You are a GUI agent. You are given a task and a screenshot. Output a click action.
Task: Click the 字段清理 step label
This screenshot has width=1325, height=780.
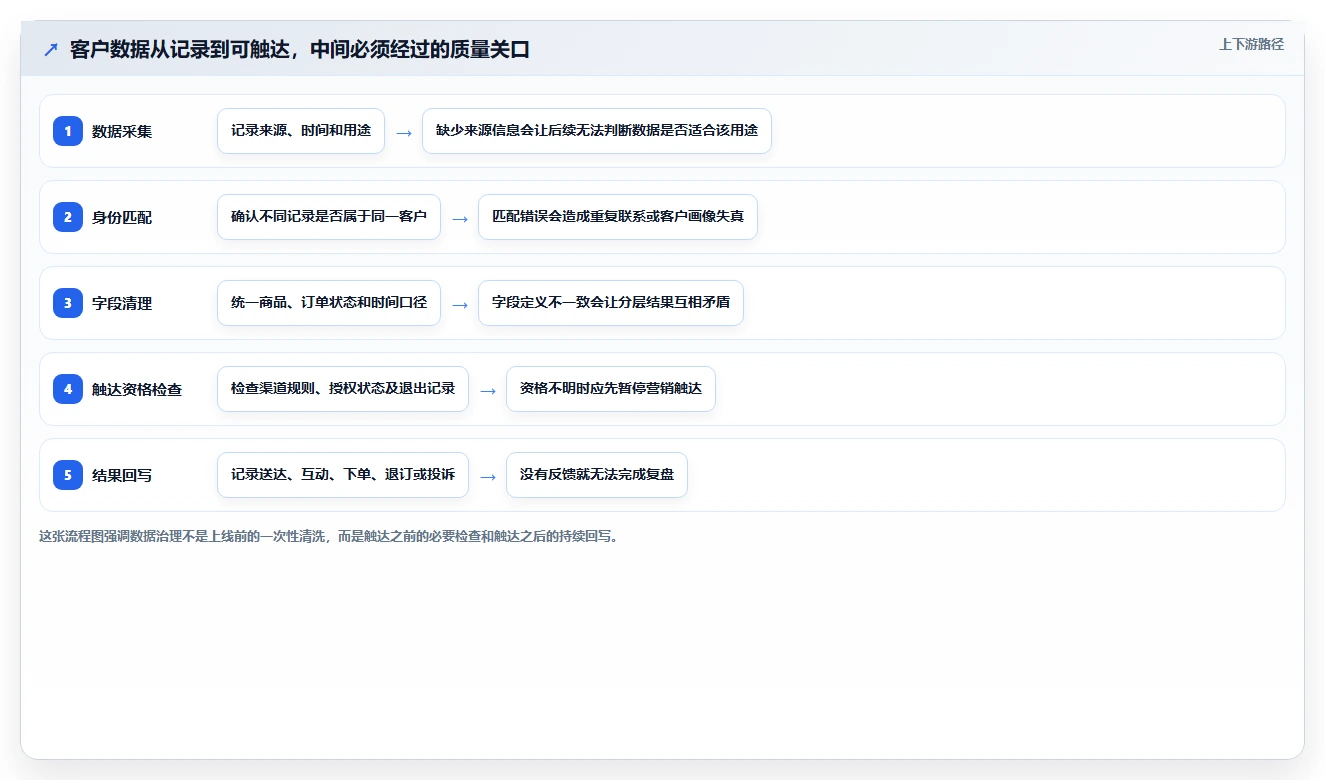pyautogui.click(x=122, y=303)
